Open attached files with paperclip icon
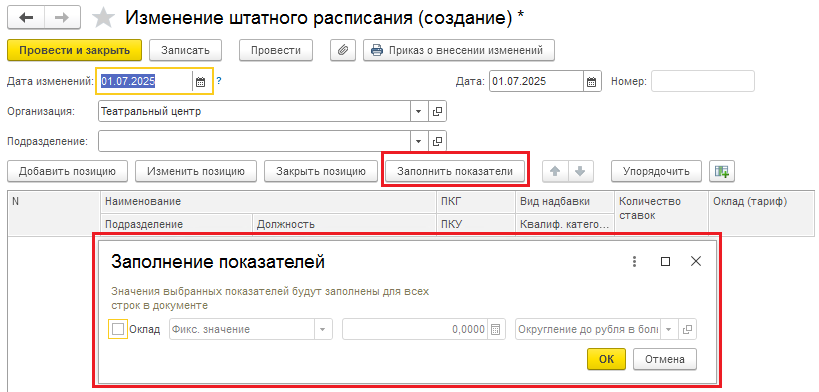This screenshot has height=392, width=819. pyautogui.click(x=343, y=50)
